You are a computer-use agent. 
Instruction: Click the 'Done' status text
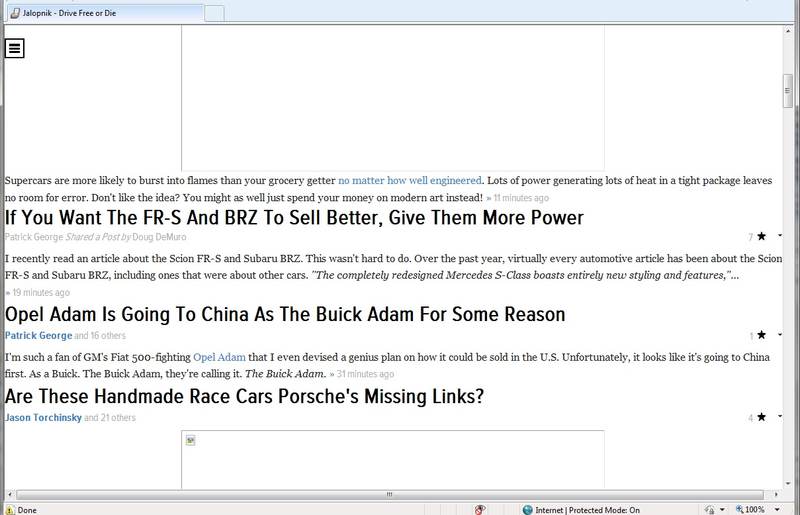[x=27, y=510]
